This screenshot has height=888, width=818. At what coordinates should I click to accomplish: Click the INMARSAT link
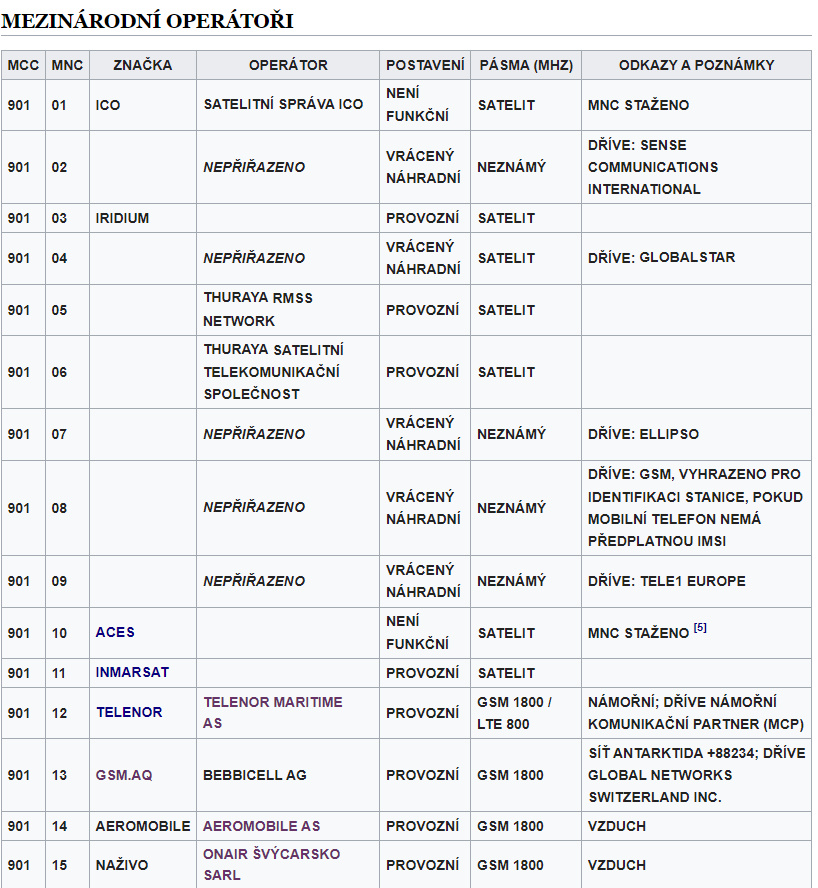pyautogui.click(x=132, y=673)
